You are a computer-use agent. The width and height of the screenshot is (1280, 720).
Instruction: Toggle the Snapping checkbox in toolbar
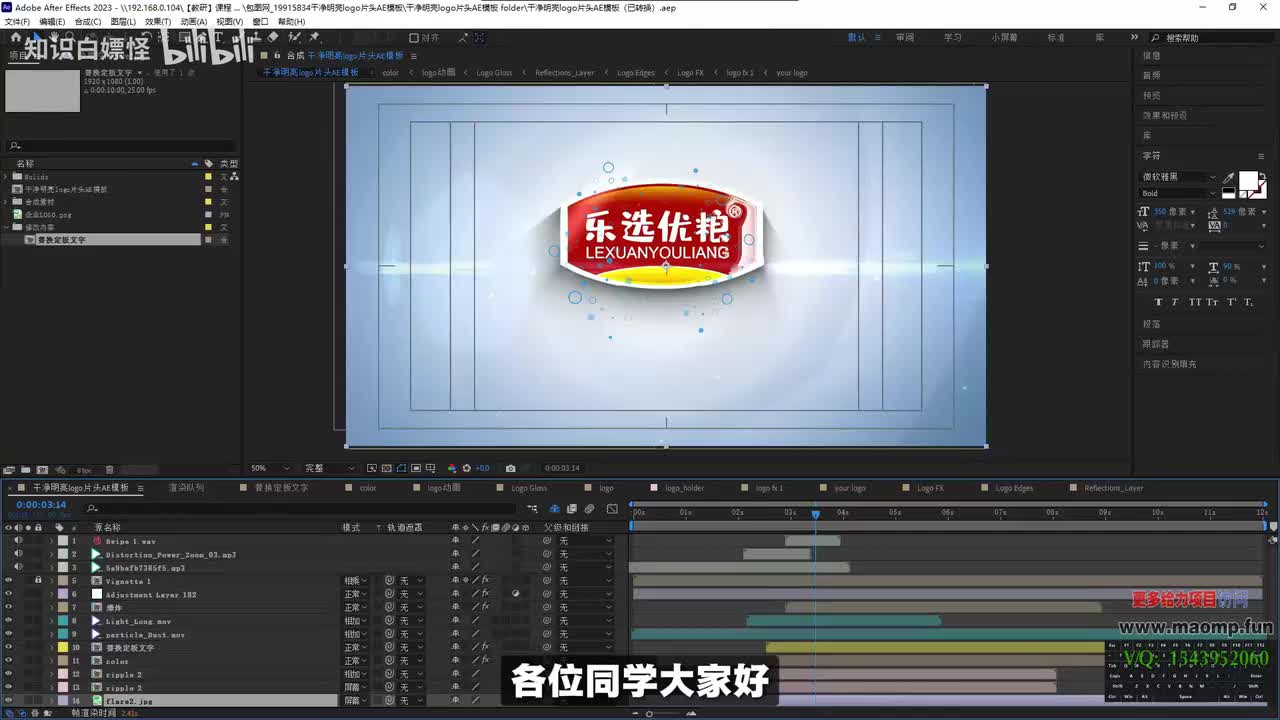click(x=414, y=38)
